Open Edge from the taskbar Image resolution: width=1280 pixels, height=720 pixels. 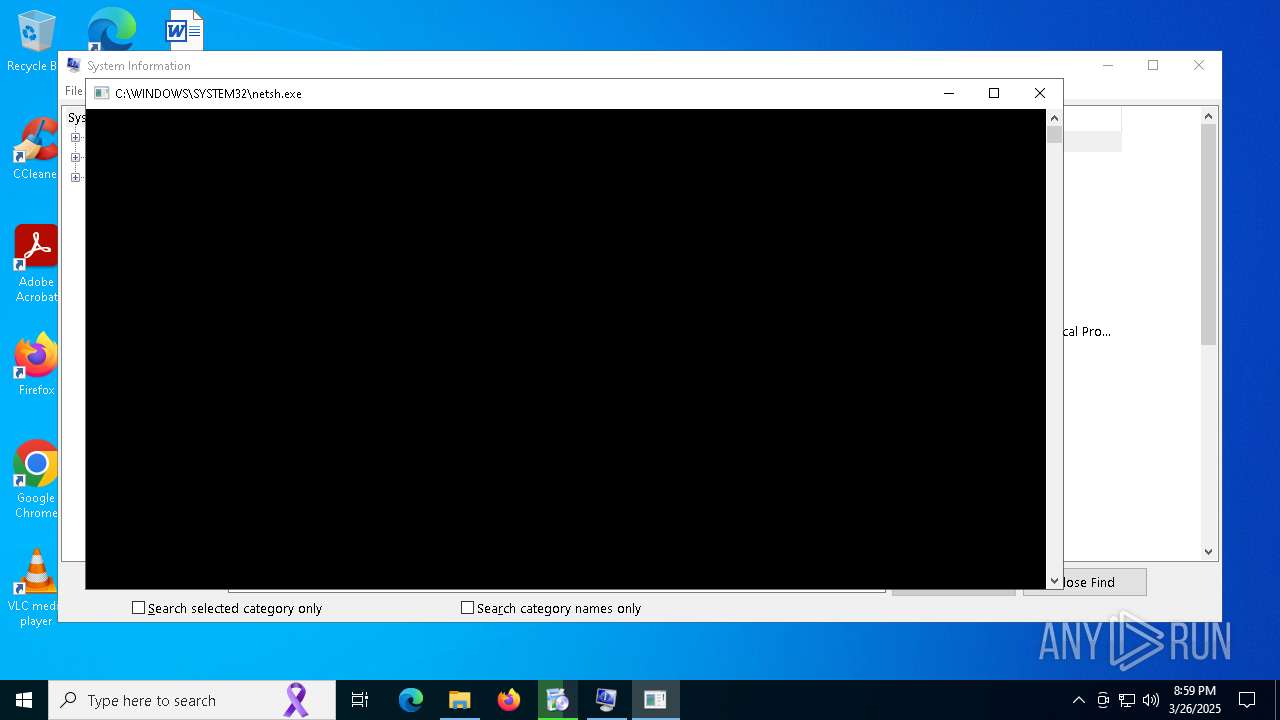pos(411,700)
